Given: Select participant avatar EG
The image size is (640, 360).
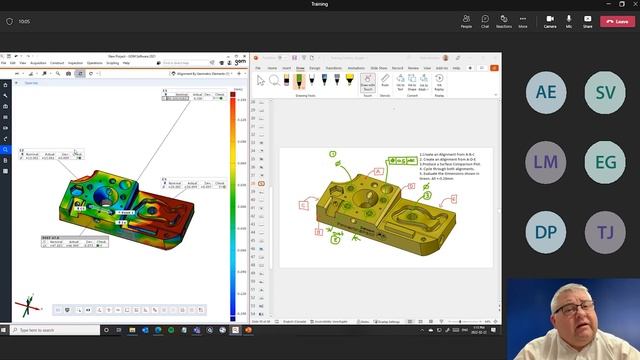Looking at the screenshot, I should [x=605, y=162].
